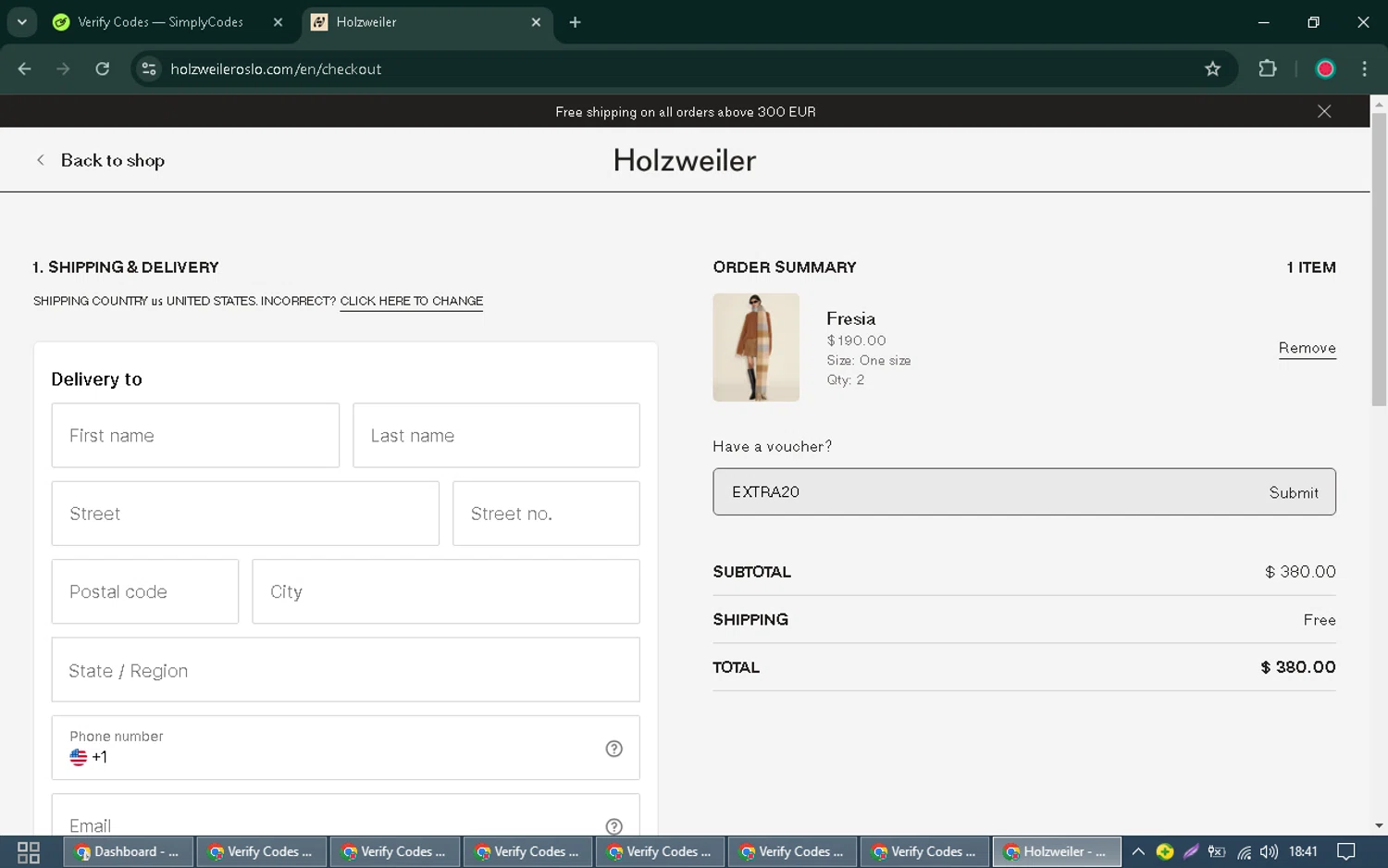Close the Holzweiler browser tab
Screen dimensions: 1388x868
(536, 22)
